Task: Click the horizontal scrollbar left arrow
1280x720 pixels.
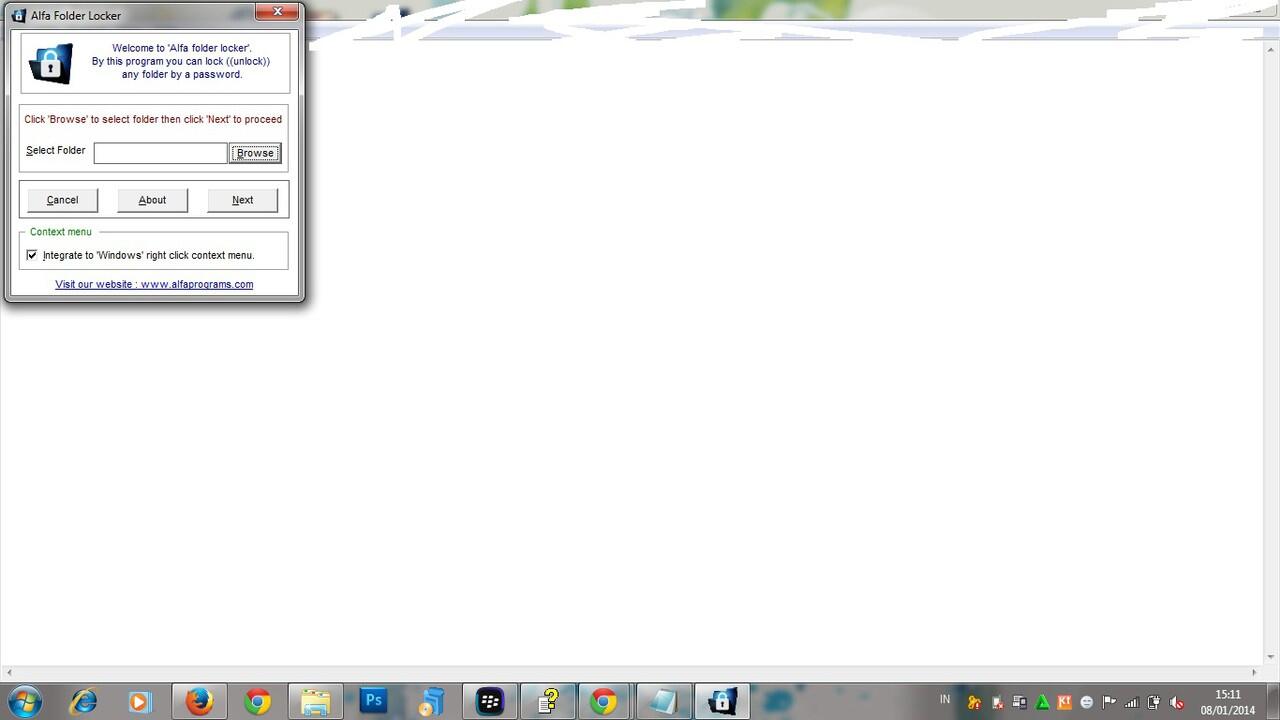Action: click(9, 672)
